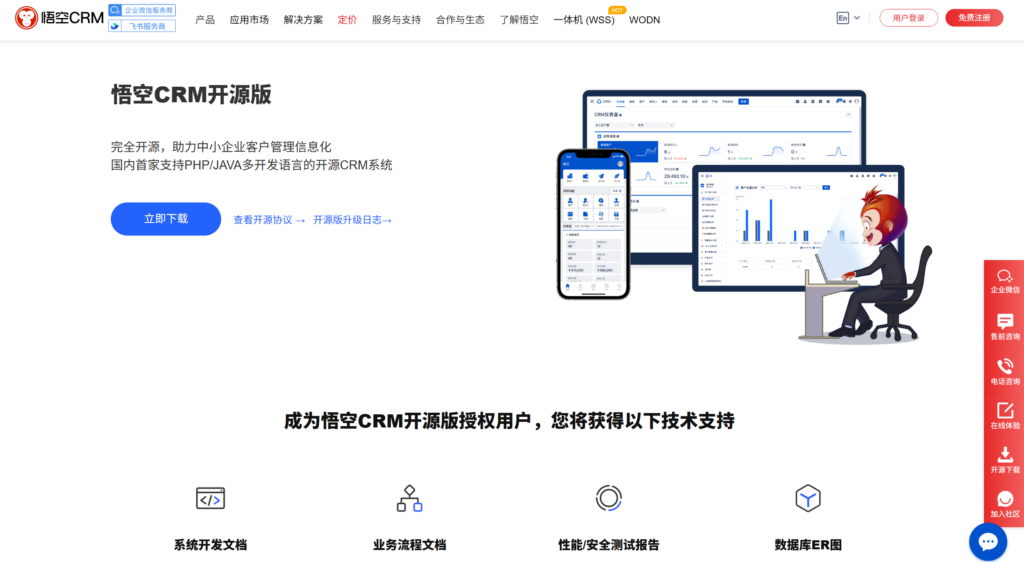
Task: Click the phone mockup screenshot
Action: tap(593, 224)
